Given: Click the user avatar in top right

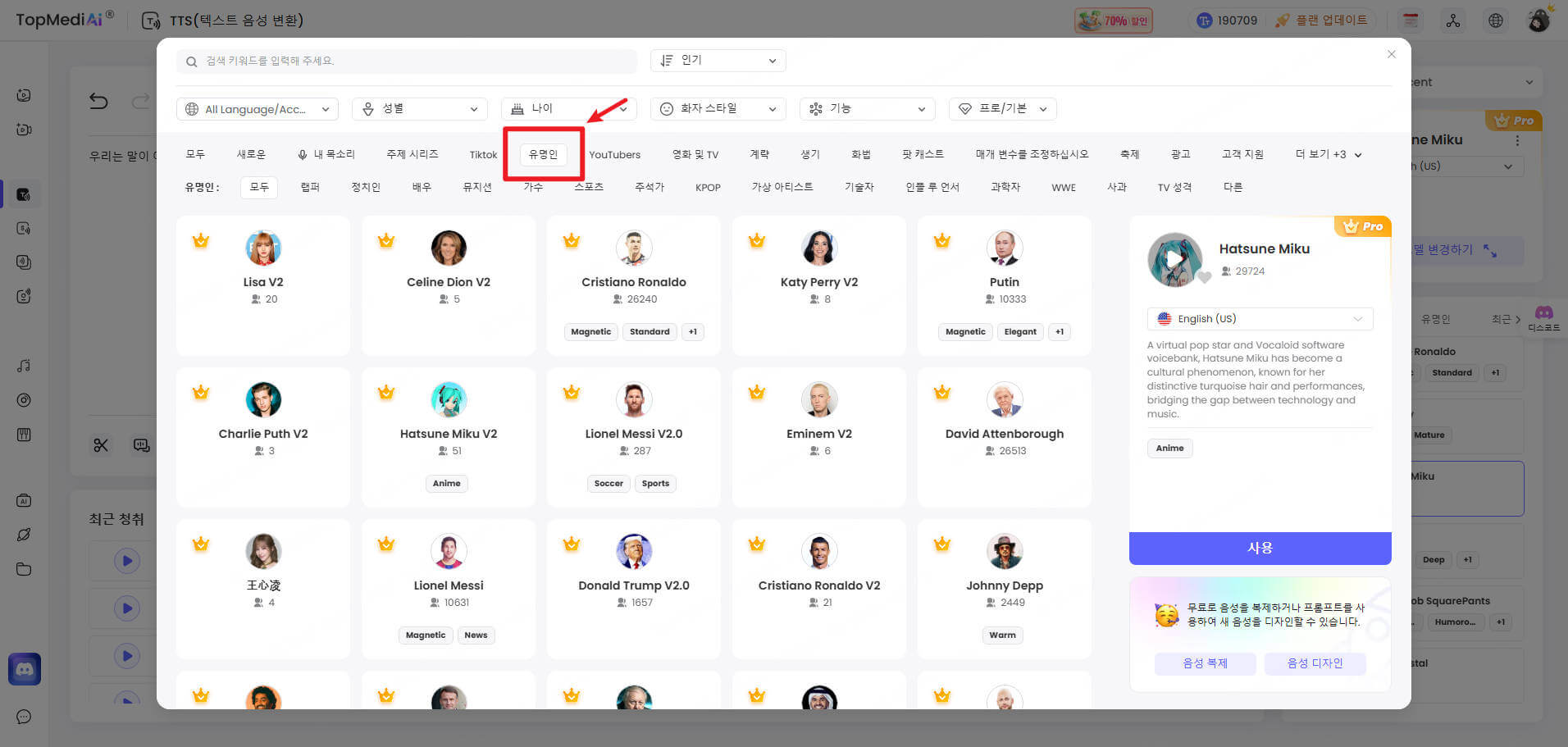Looking at the screenshot, I should pos(1538,20).
